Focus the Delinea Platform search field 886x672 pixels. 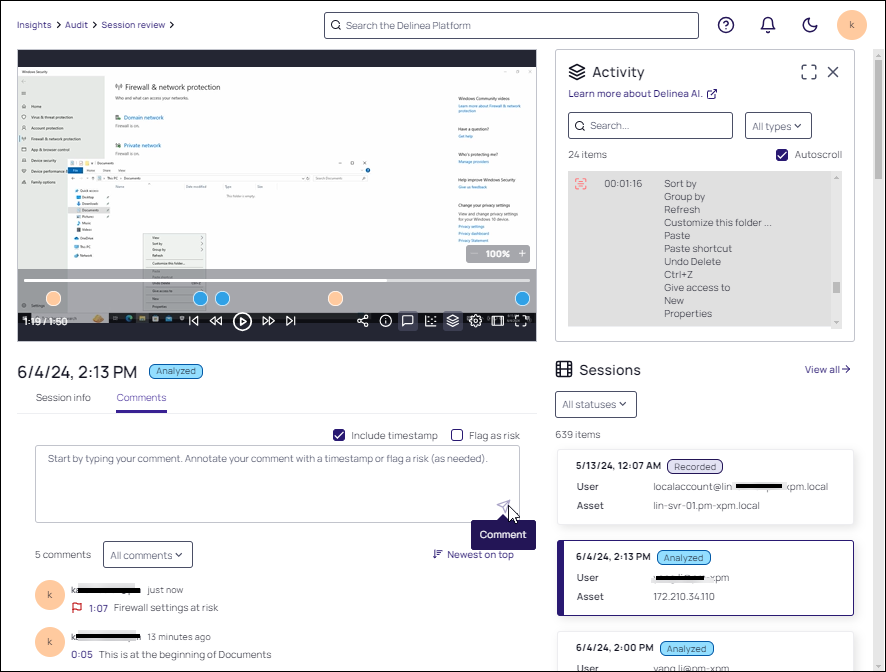[511, 25]
